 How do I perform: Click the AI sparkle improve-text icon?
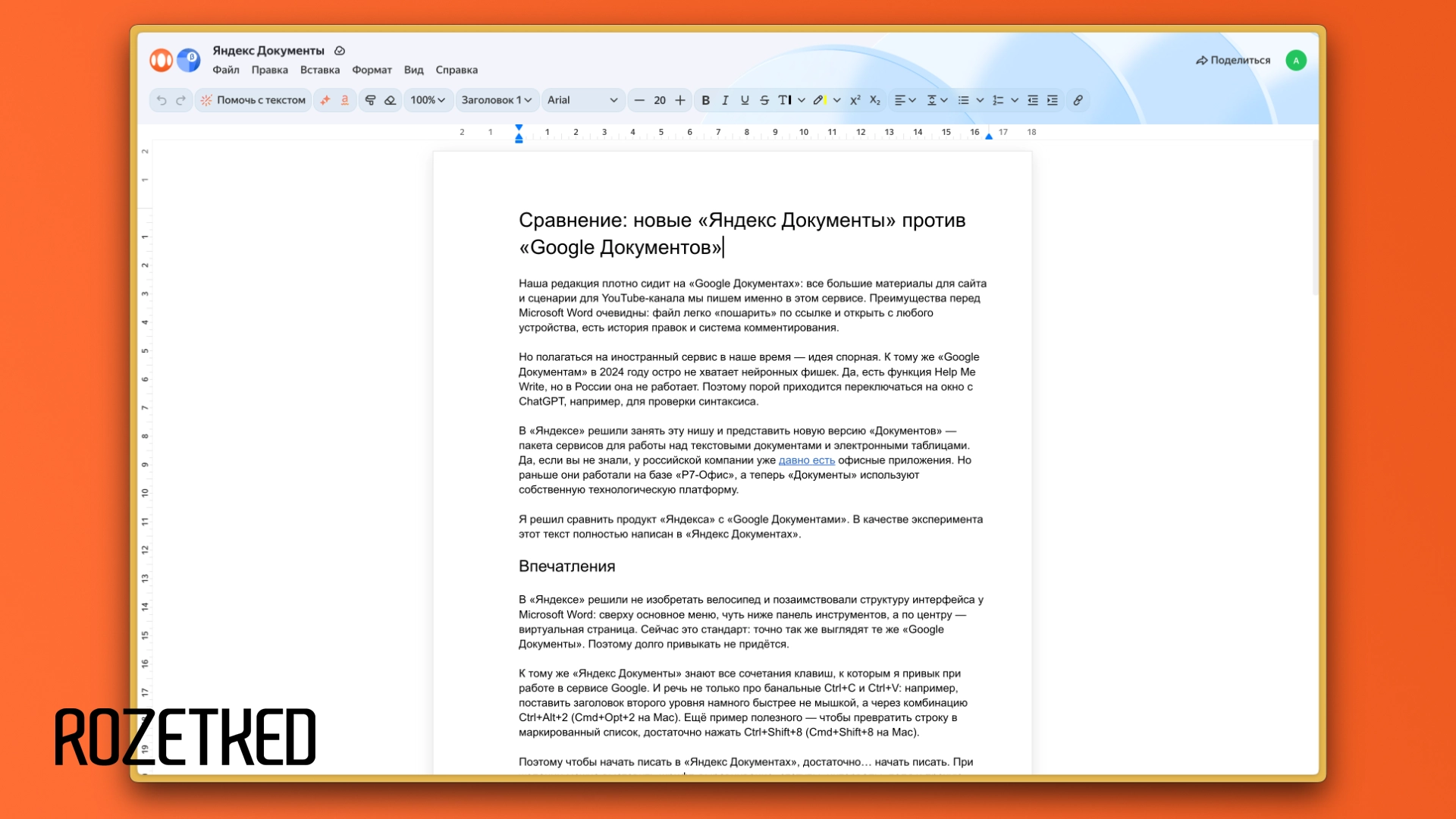[325, 100]
